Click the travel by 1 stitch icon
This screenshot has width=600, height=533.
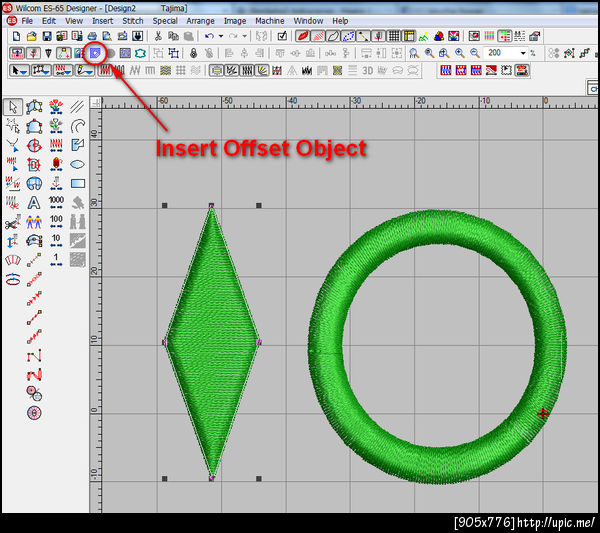(56, 259)
